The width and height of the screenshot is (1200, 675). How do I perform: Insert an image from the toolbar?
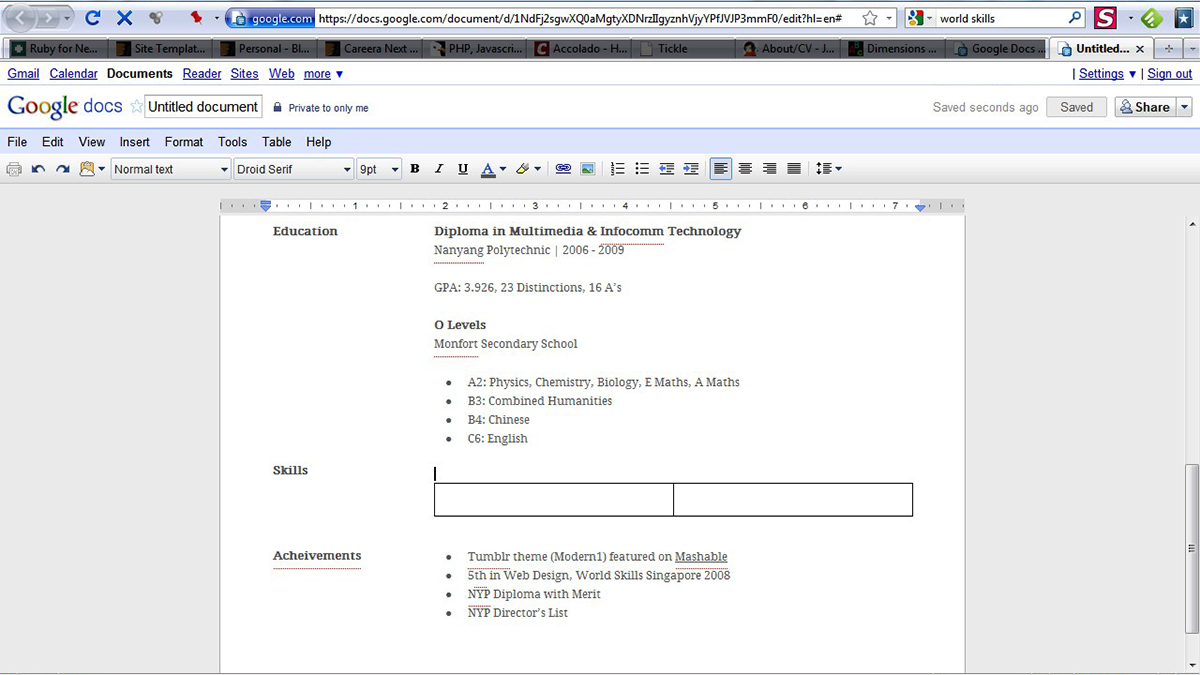(587, 168)
